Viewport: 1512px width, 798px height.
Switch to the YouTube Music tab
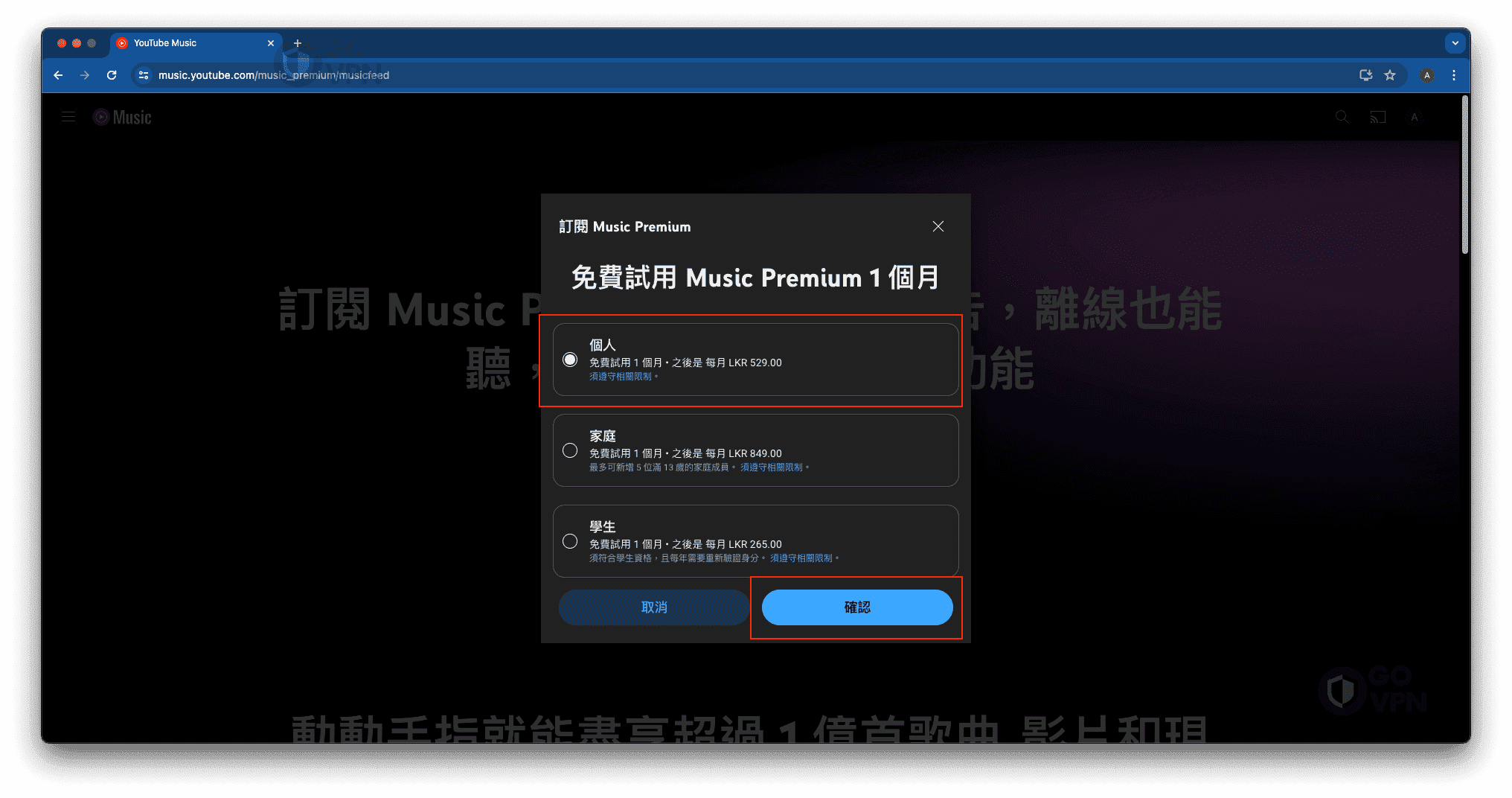coord(196,43)
